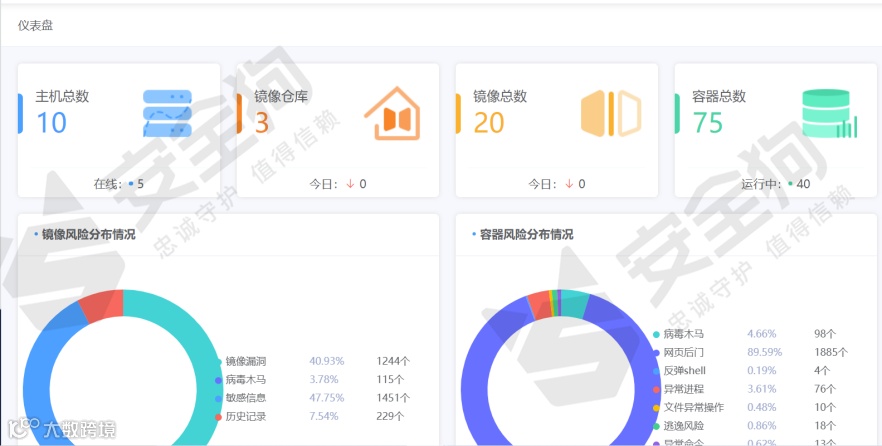
Task: Click the blue server icon for 主机总数
Action: 167,114
